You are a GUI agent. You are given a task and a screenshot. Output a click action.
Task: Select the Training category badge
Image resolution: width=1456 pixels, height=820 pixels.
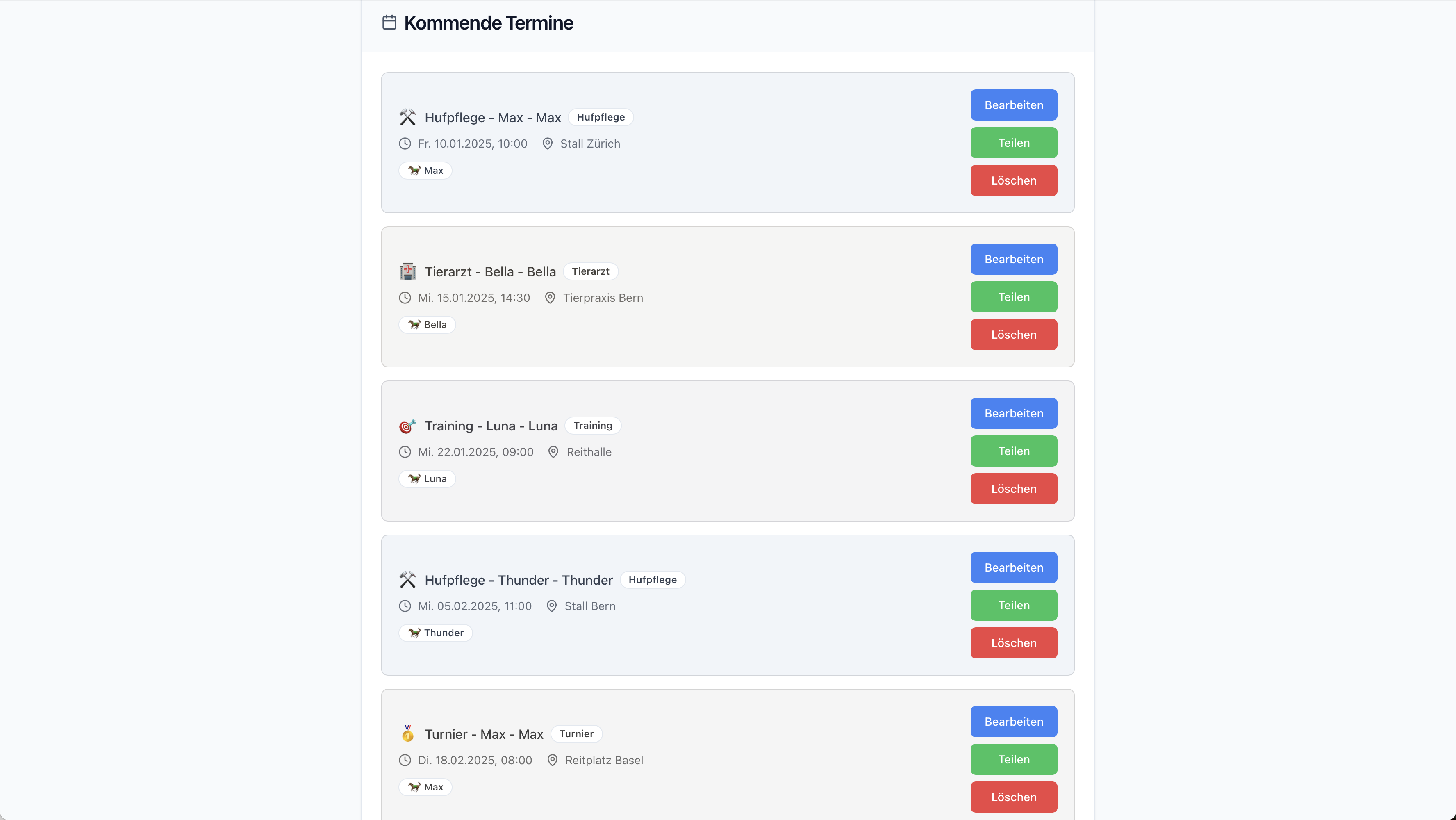592,425
